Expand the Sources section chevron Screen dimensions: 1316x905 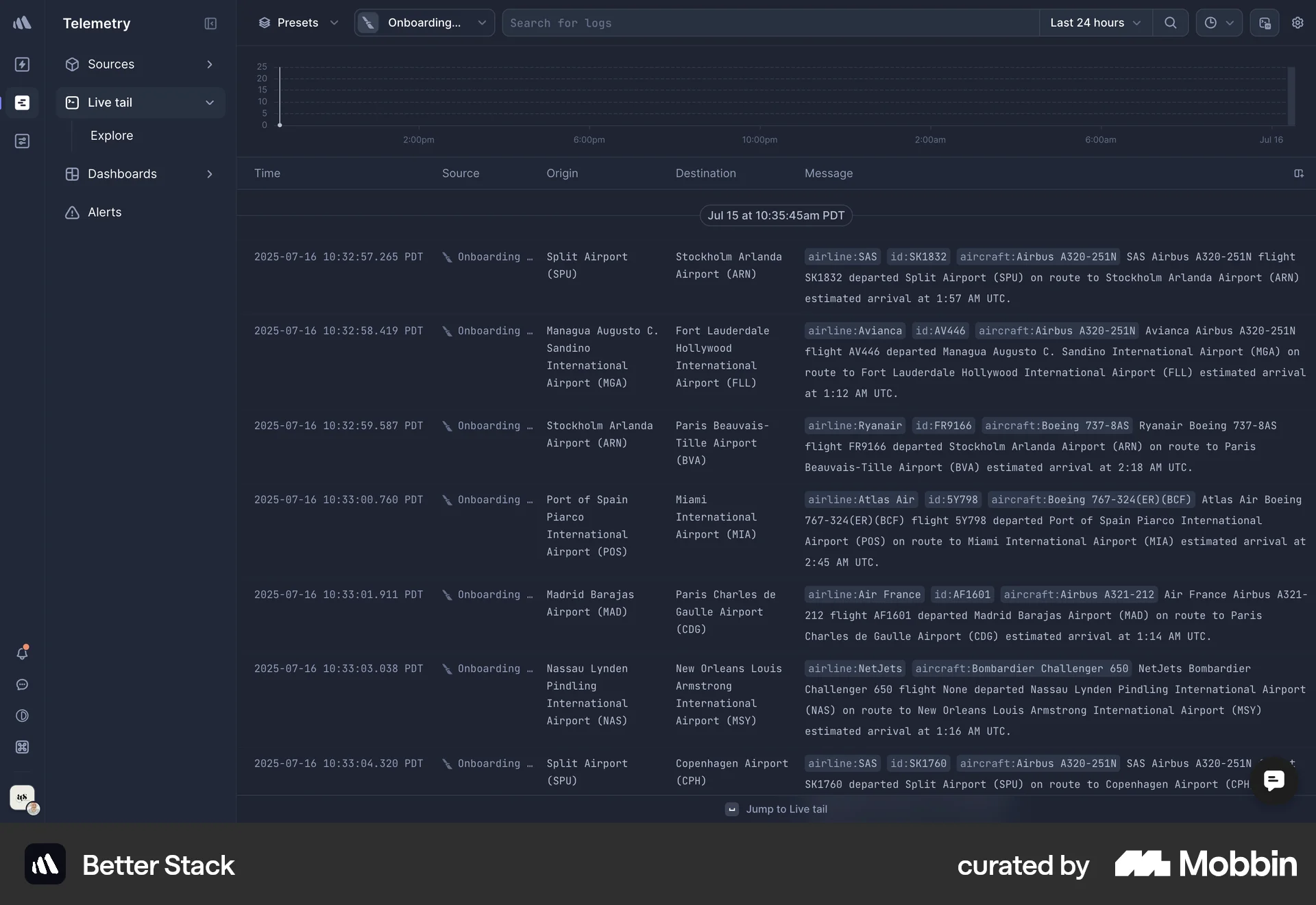[210, 64]
